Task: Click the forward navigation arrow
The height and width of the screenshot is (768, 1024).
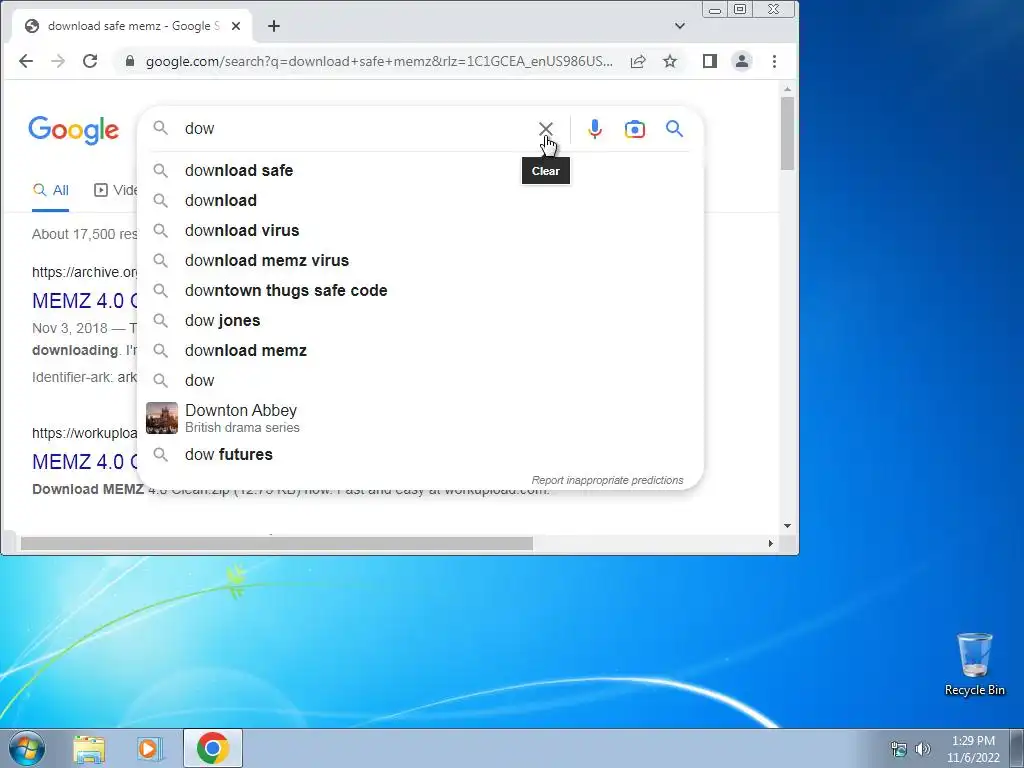Action: [x=58, y=61]
